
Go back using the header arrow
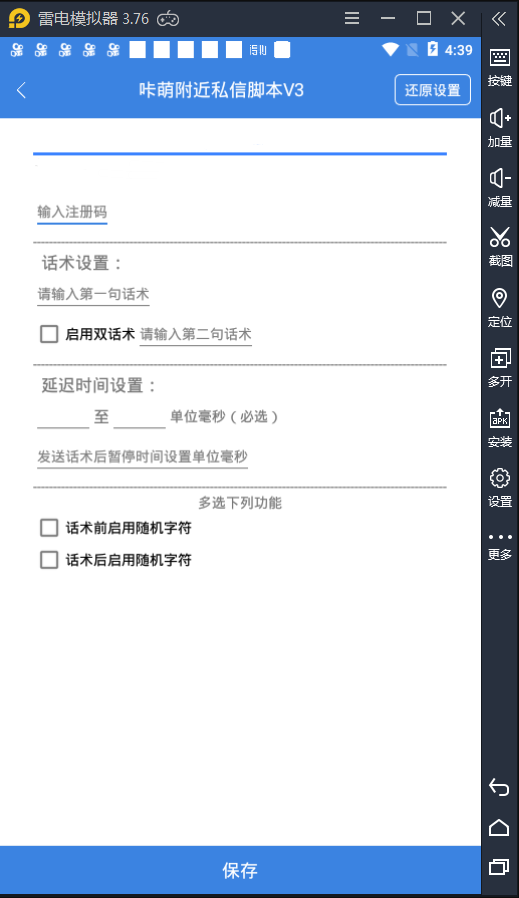coord(22,90)
